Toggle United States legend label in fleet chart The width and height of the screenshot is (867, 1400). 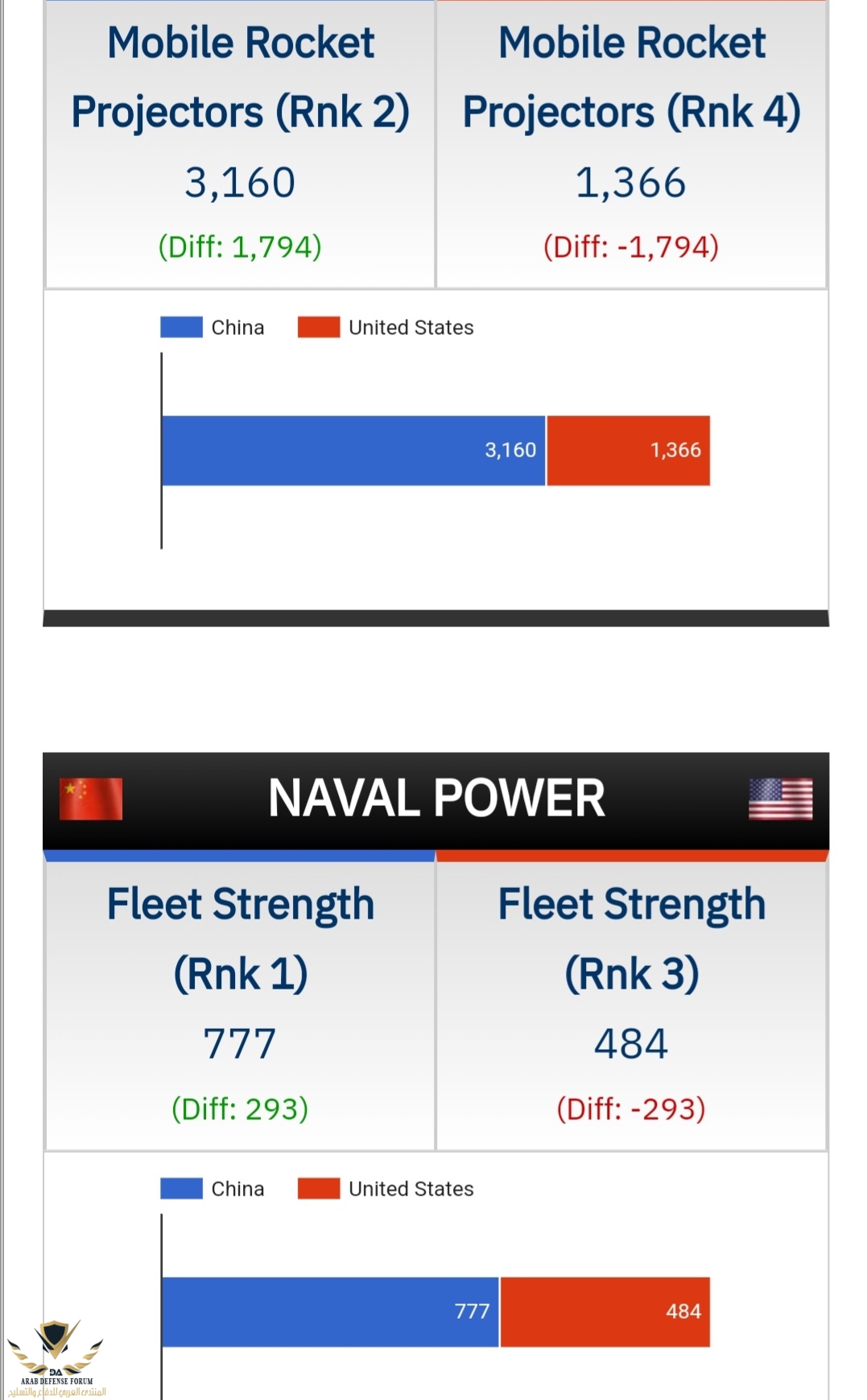coord(411,1189)
